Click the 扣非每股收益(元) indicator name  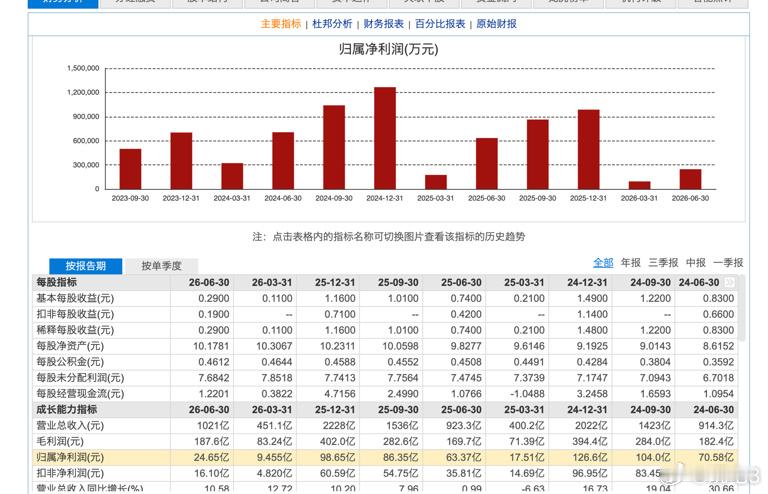[x=75, y=314]
